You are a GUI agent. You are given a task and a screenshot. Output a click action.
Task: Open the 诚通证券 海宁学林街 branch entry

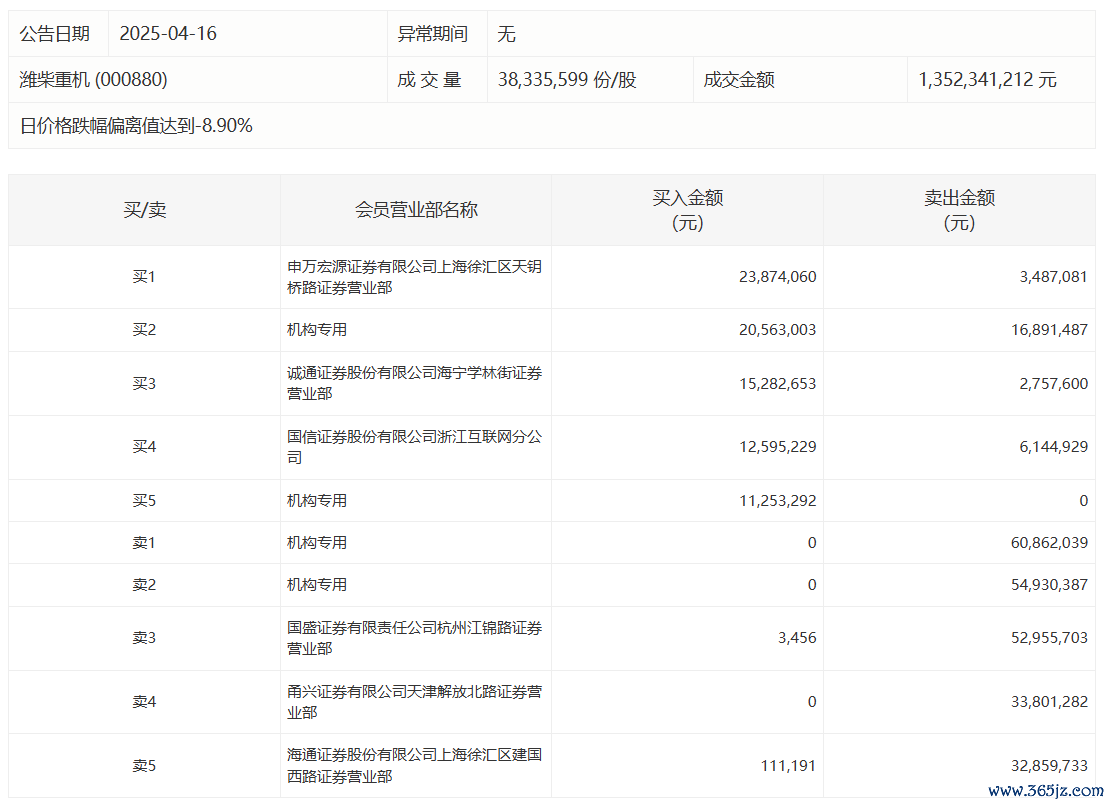414,383
